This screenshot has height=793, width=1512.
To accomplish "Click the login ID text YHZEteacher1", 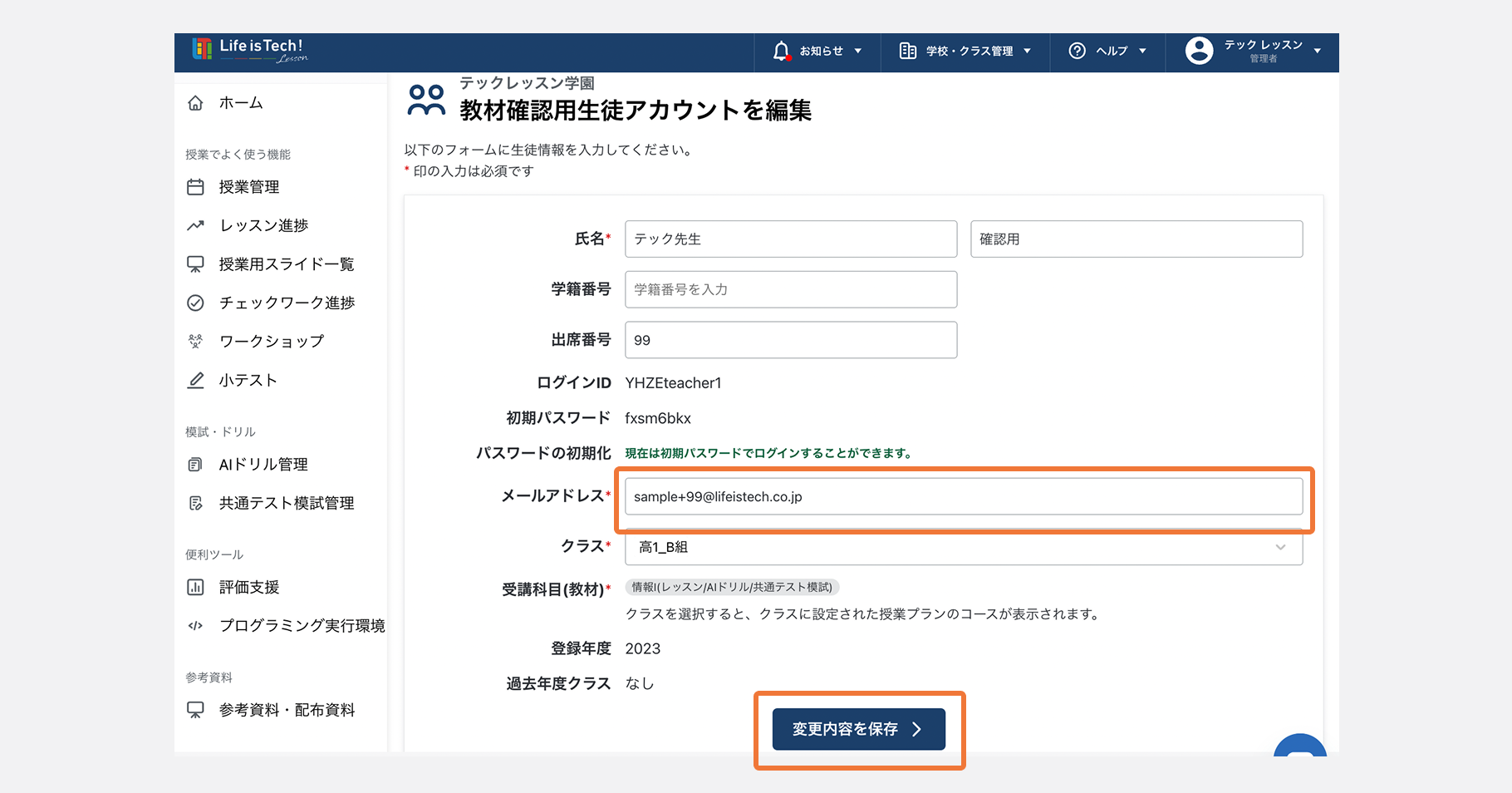I will [673, 383].
